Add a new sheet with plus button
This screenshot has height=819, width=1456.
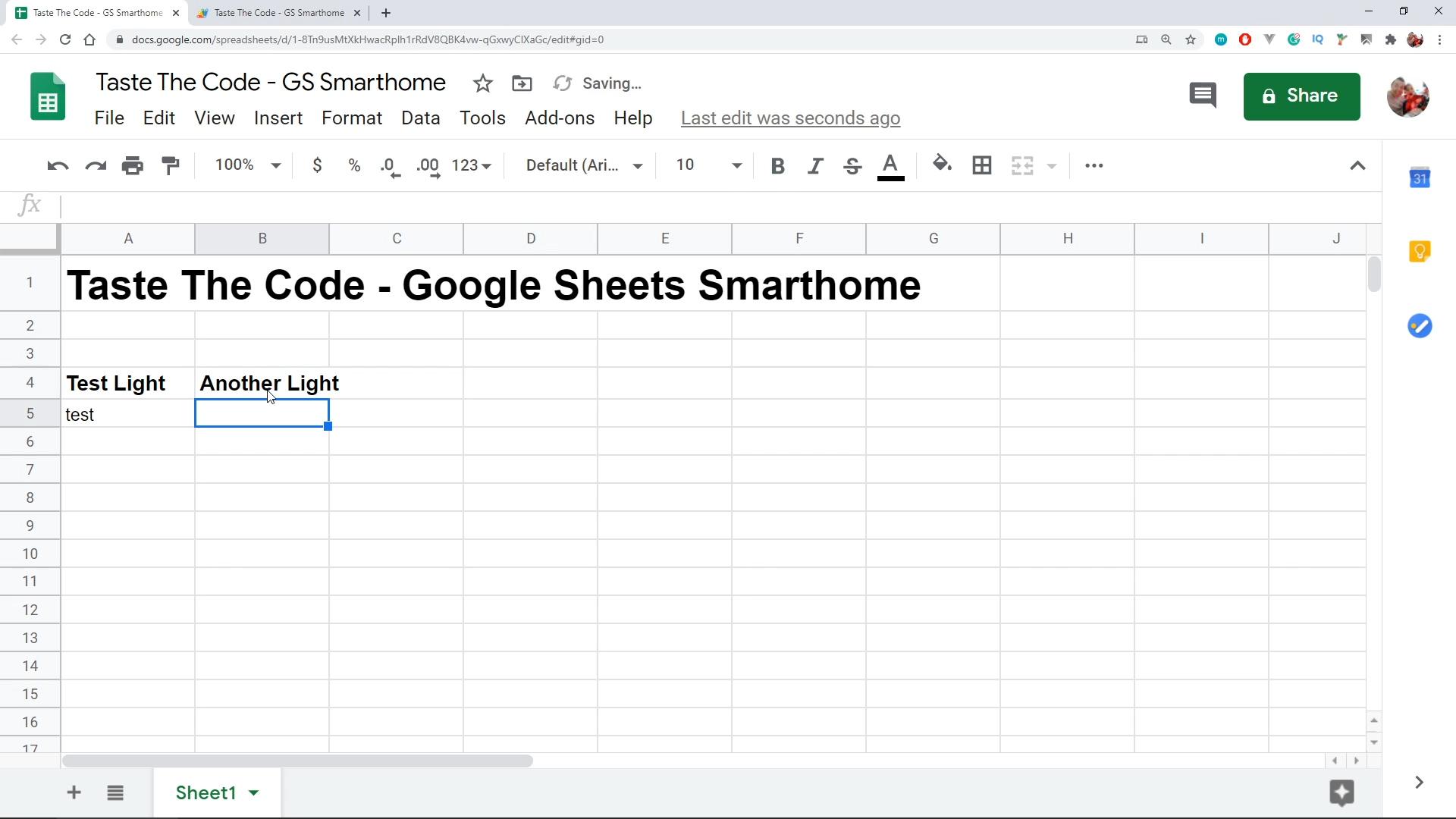(74, 792)
